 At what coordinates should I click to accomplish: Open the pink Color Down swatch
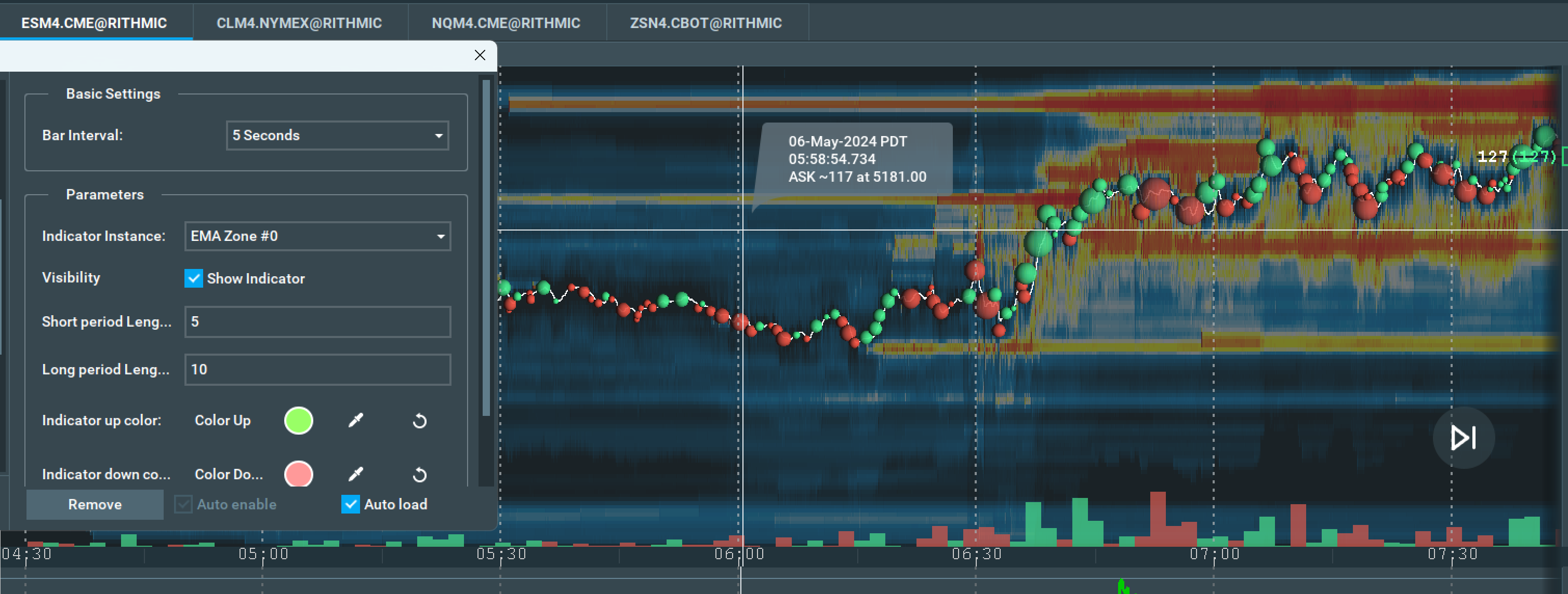tap(298, 474)
